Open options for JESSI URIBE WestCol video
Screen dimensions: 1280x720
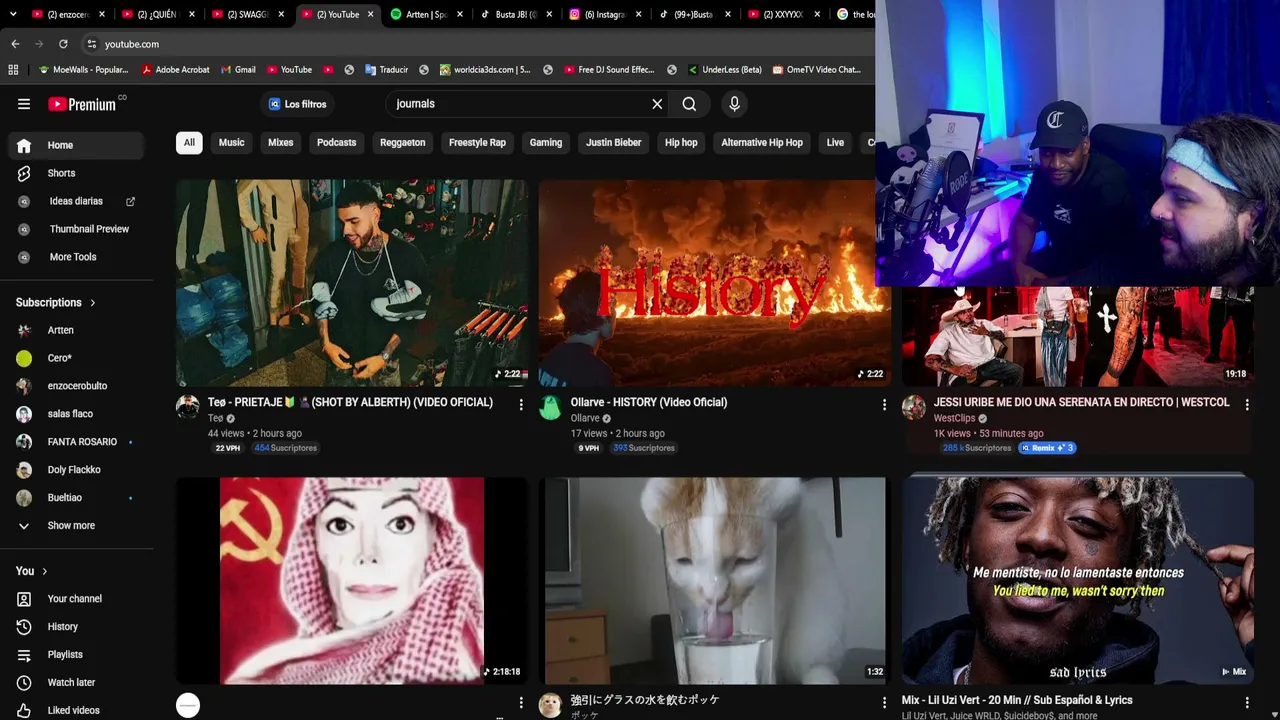[x=1247, y=404]
